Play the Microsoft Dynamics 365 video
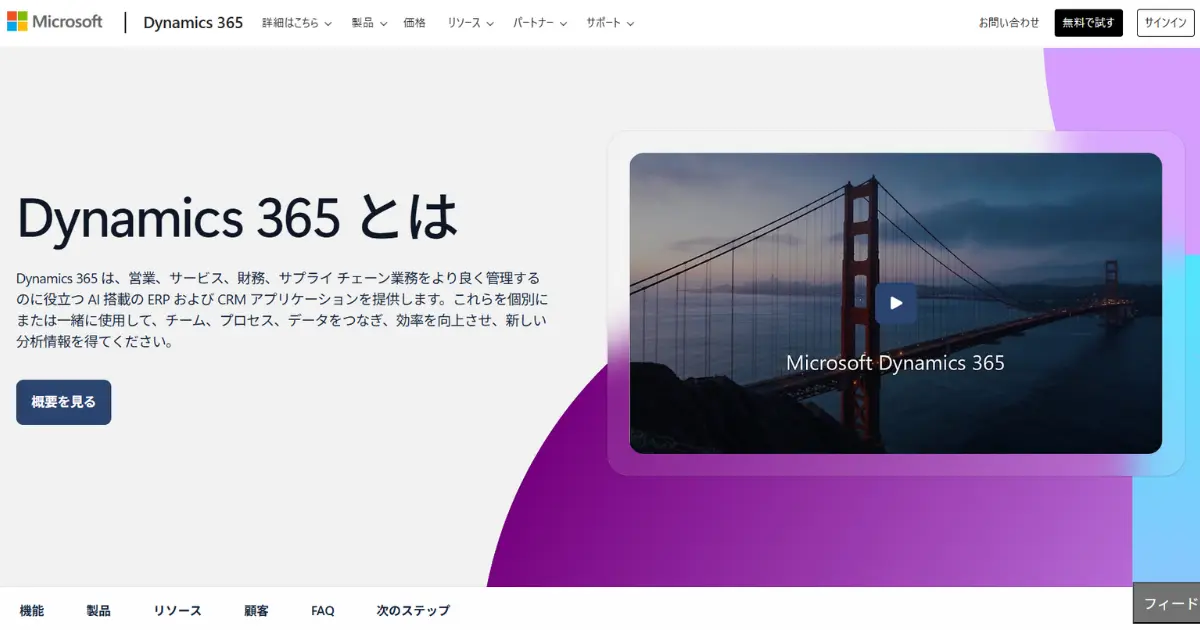The image size is (1200, 630). 895,303
